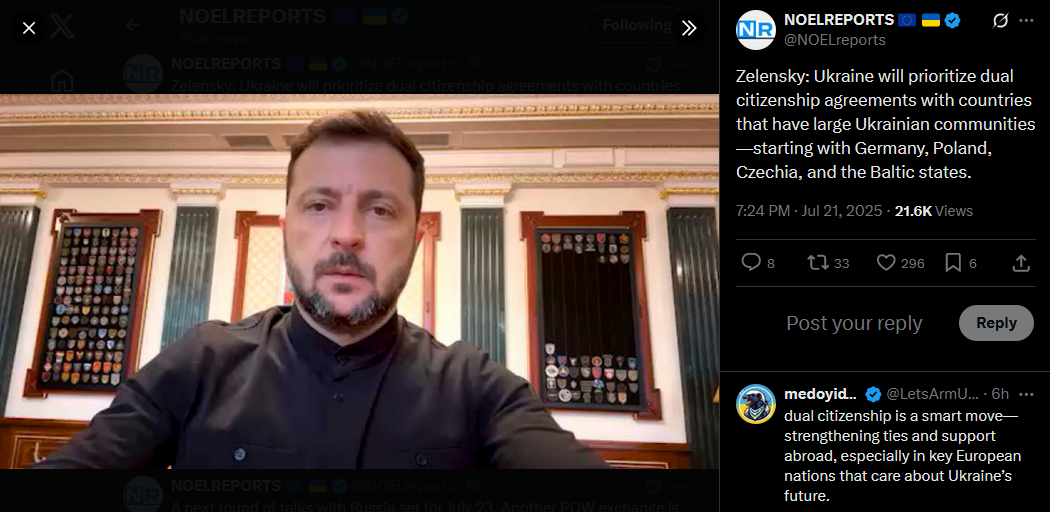Open the NOELREPORTS verified badge icon
Viewport: 1050px width, 512px height.
tap(952, 20)
